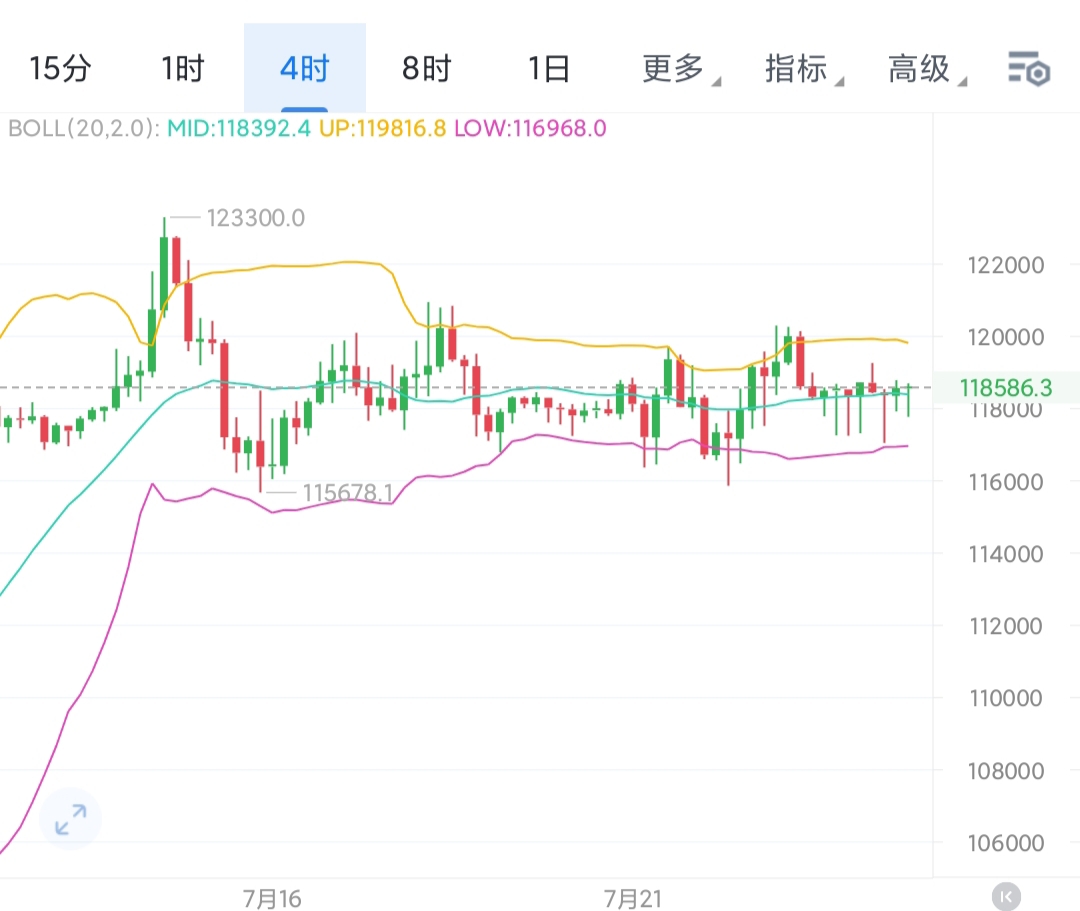Select the 1日 timeframe
The height and width of the screenshot is (911, 1080).
(549, 69)
